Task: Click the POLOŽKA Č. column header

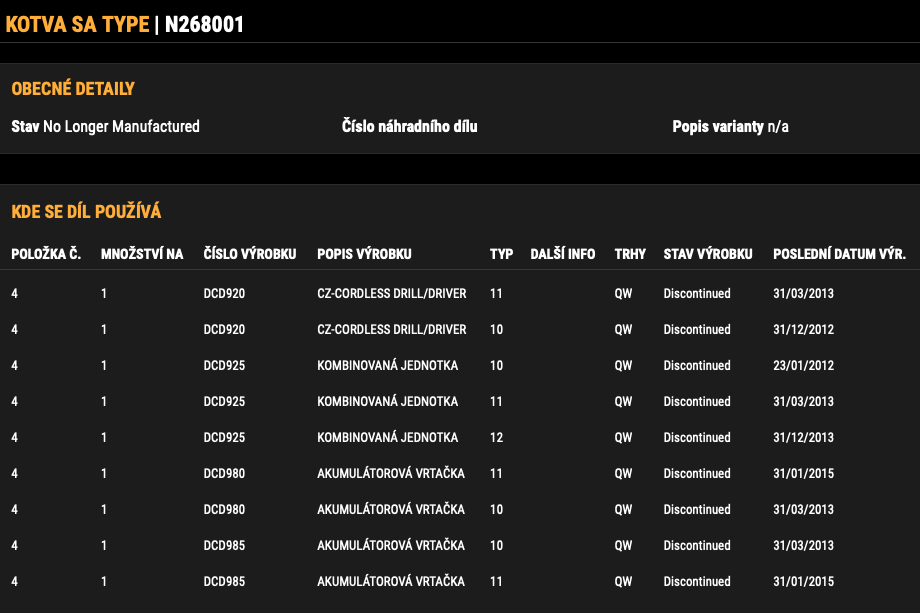Action: 46,254
